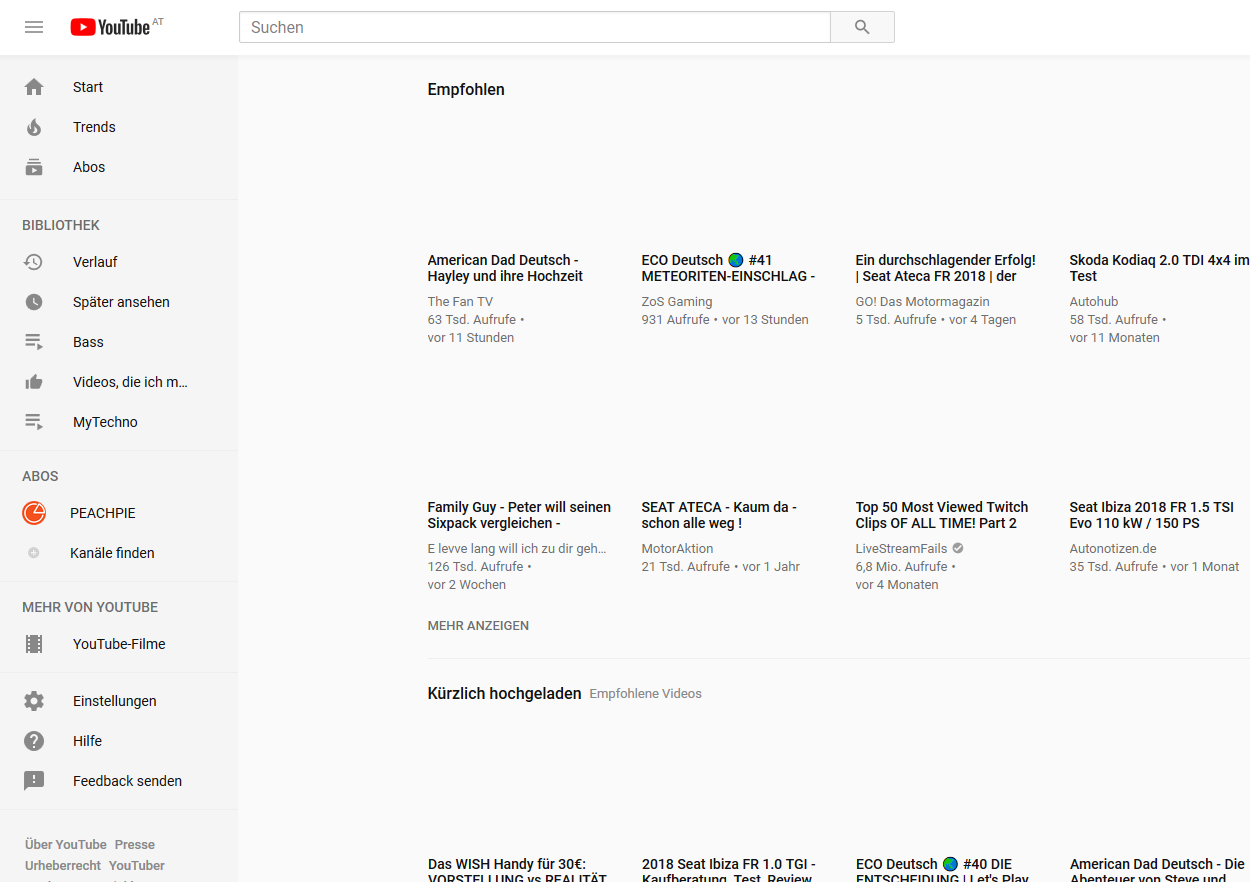This screenshot has width=1250, height=882.
Task: Click Kanäle finden link
Action: [112, 553]
